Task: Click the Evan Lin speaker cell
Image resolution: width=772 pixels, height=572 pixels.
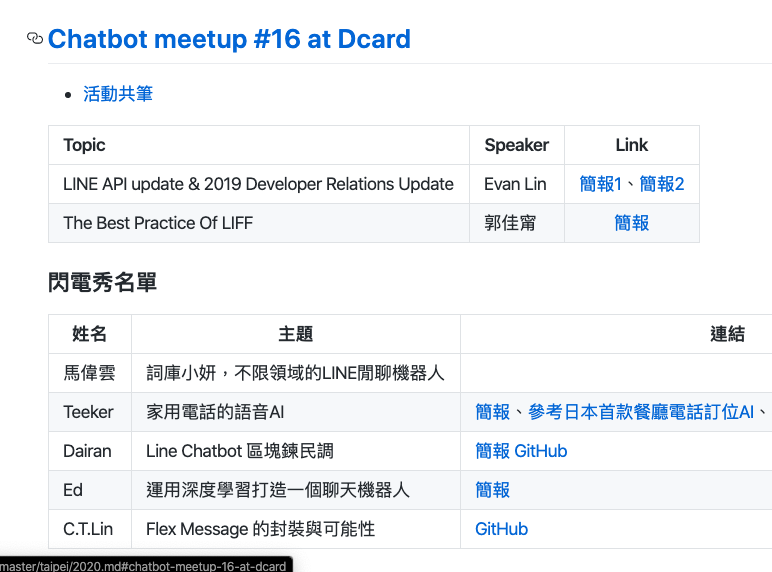Action: [x=517, y=184]
